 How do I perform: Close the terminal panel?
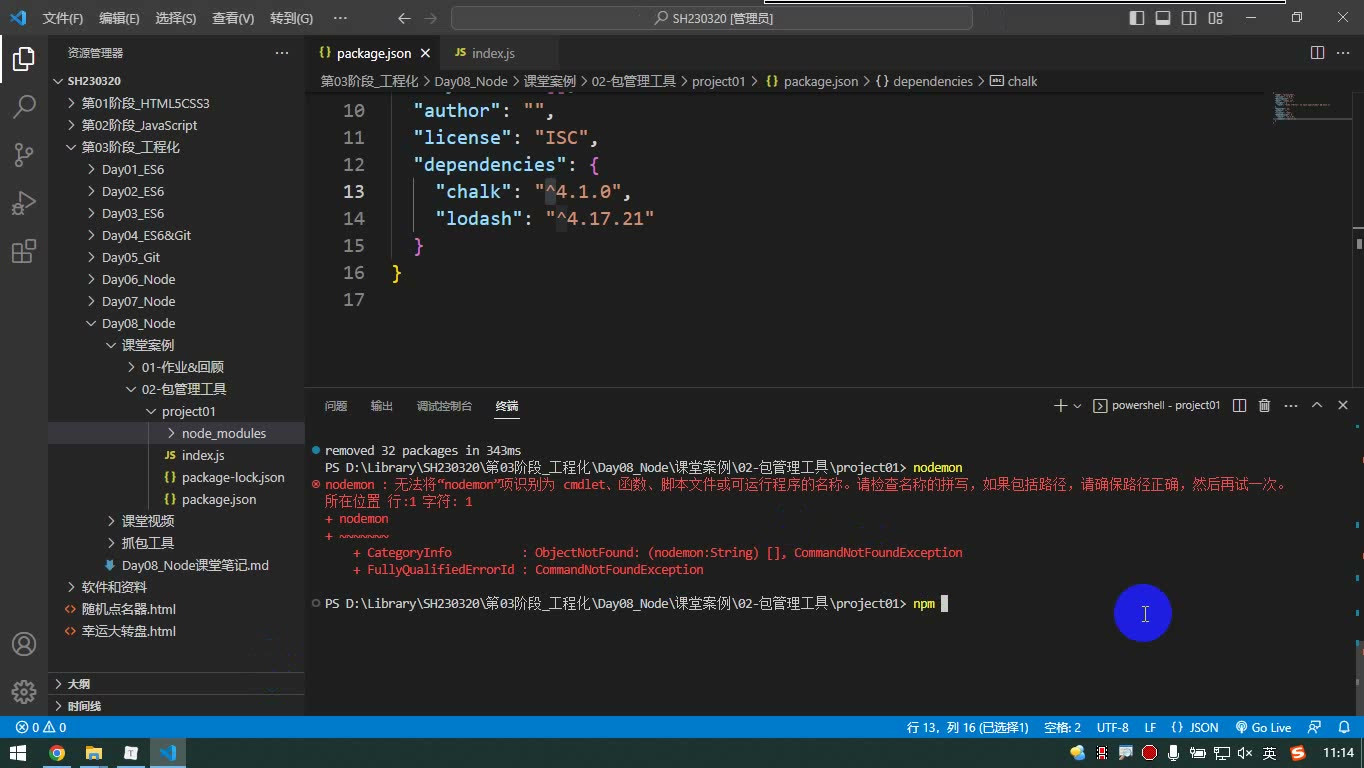(x=1343, y=405)
